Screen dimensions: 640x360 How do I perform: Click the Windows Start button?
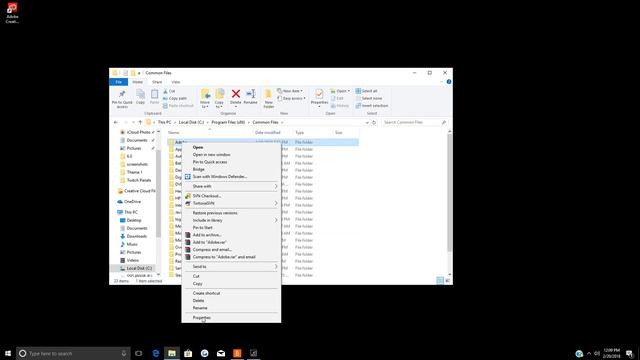(8, 353)
